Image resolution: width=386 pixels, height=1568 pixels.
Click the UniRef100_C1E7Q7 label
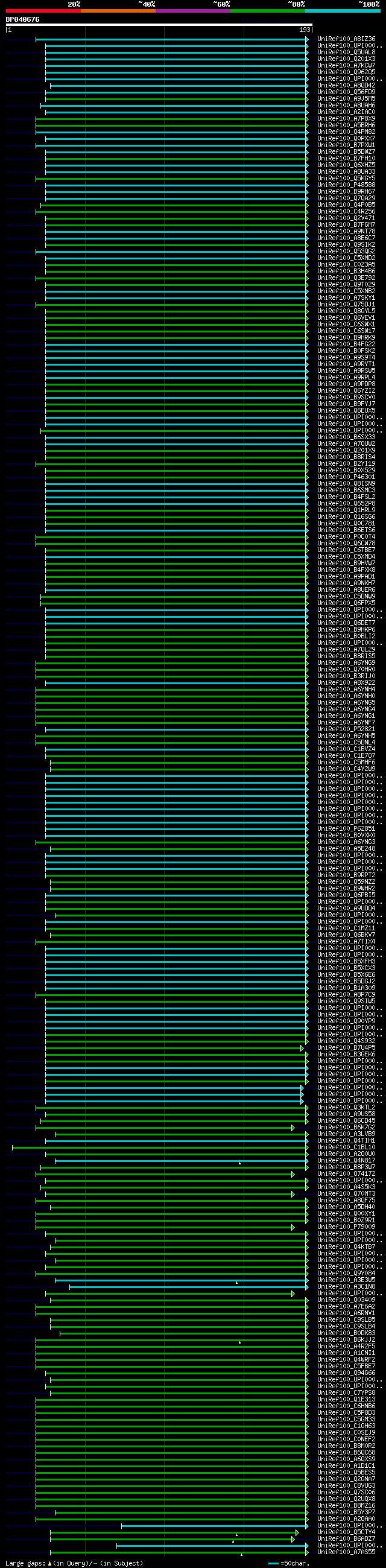[x=346, y=755]
